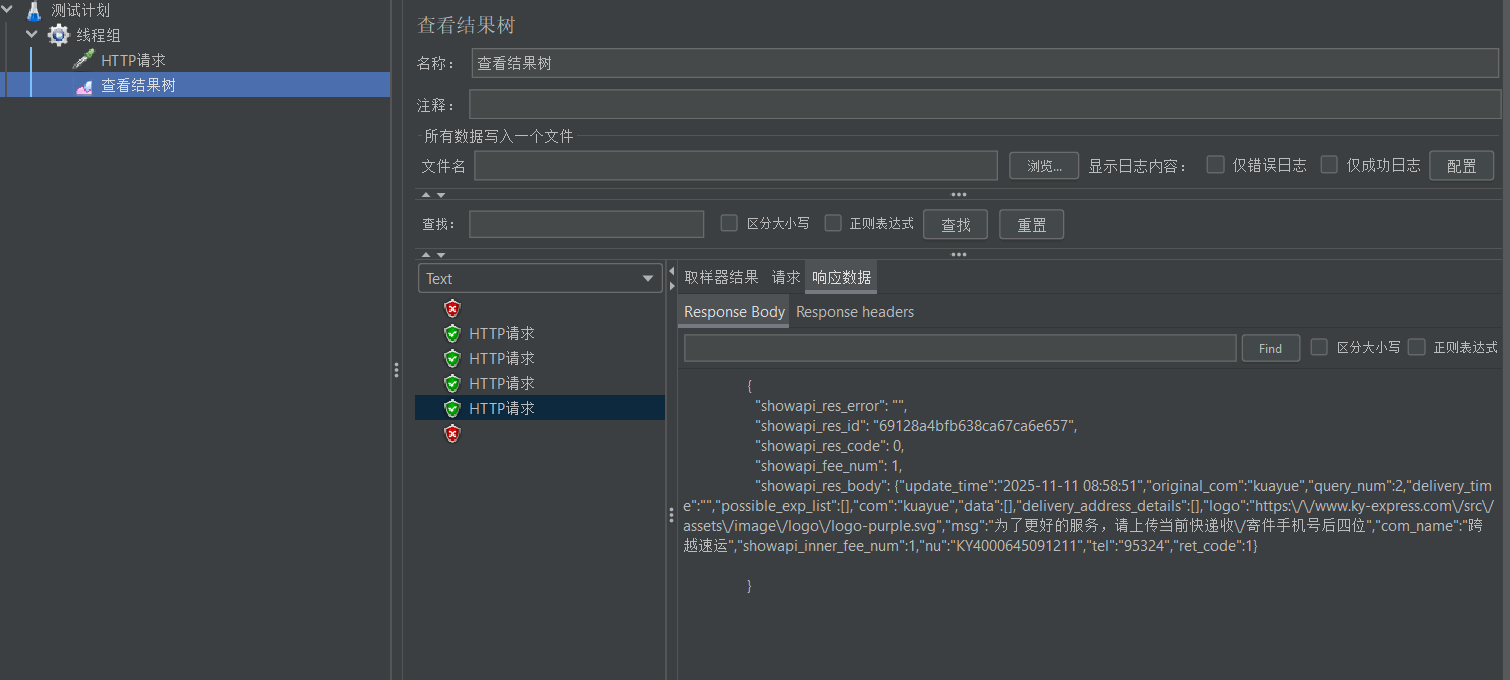Click the 显示日志内容 label
This screenshot has height=680, width=1510.
click(1139, 166)
